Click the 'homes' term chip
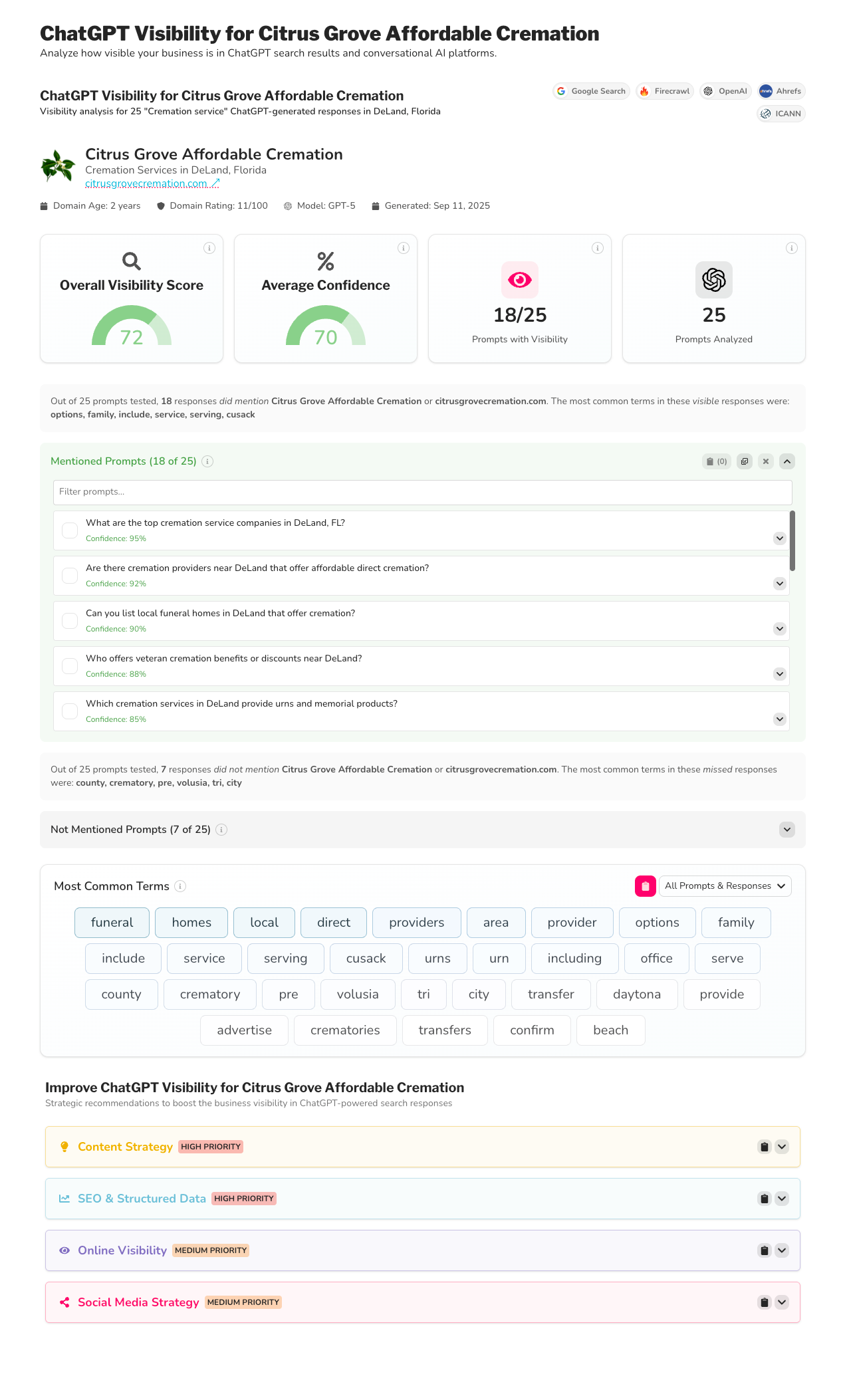 [191, 923]
